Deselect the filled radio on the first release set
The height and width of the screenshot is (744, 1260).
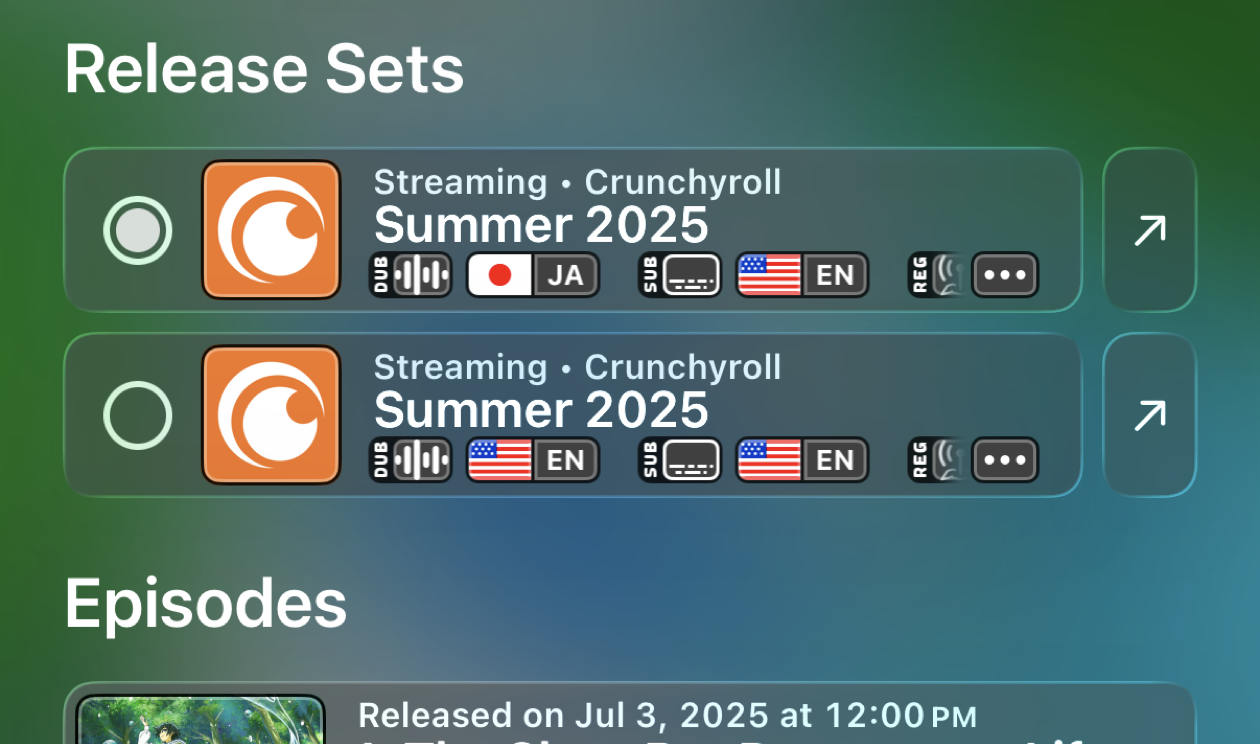click(x=138, y=230)
